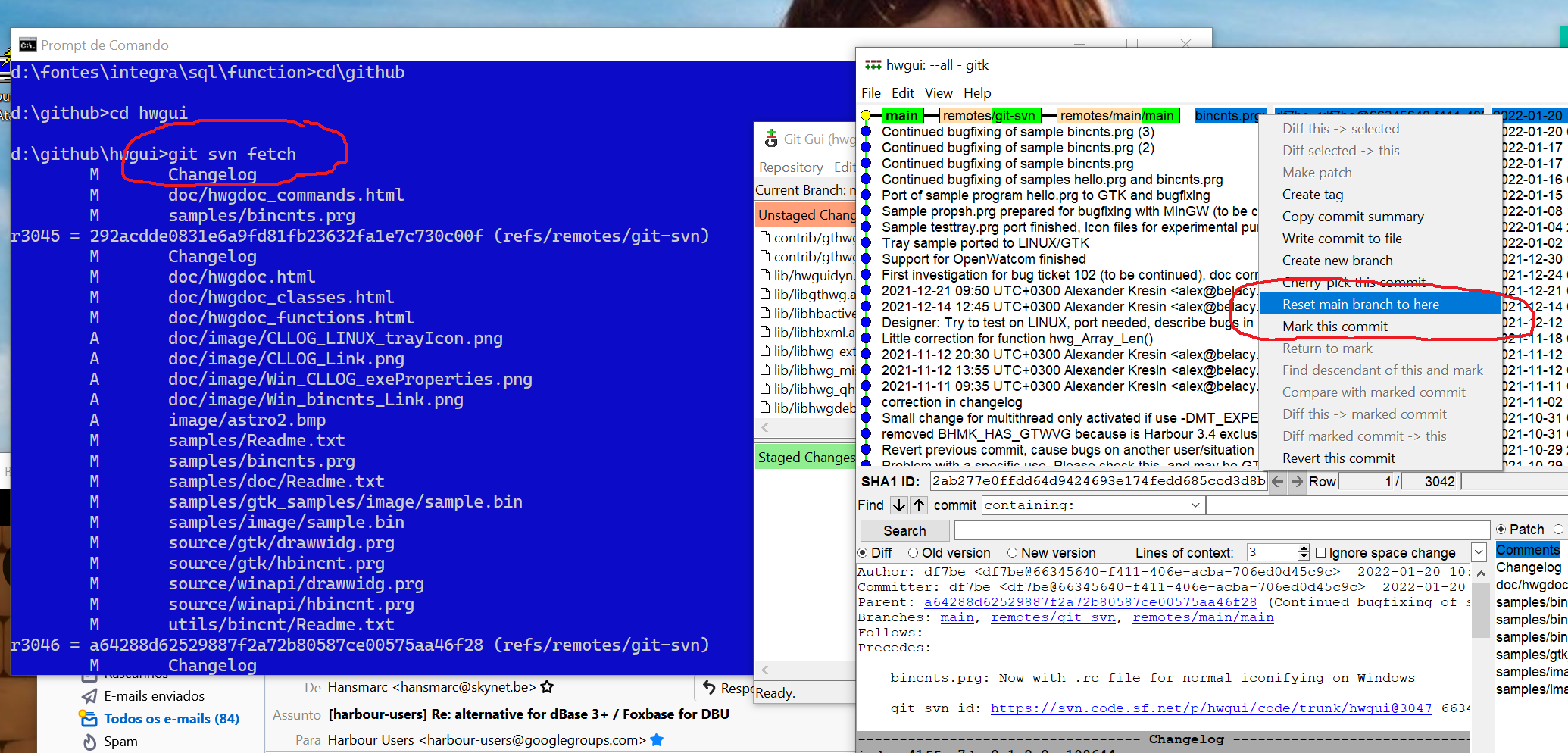Image resolution: width=1568 pixels, height=753 pixels.
Task: Click the Spam flame icon
Action: point(89,742)
